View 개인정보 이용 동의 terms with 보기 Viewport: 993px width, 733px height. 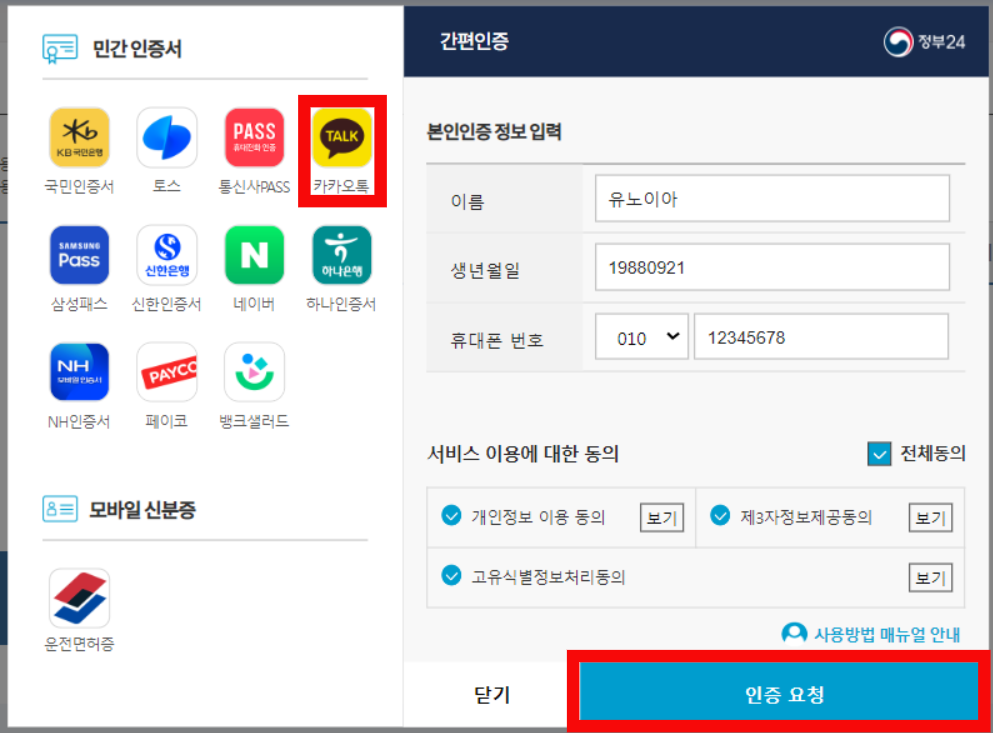click(662, 518)
